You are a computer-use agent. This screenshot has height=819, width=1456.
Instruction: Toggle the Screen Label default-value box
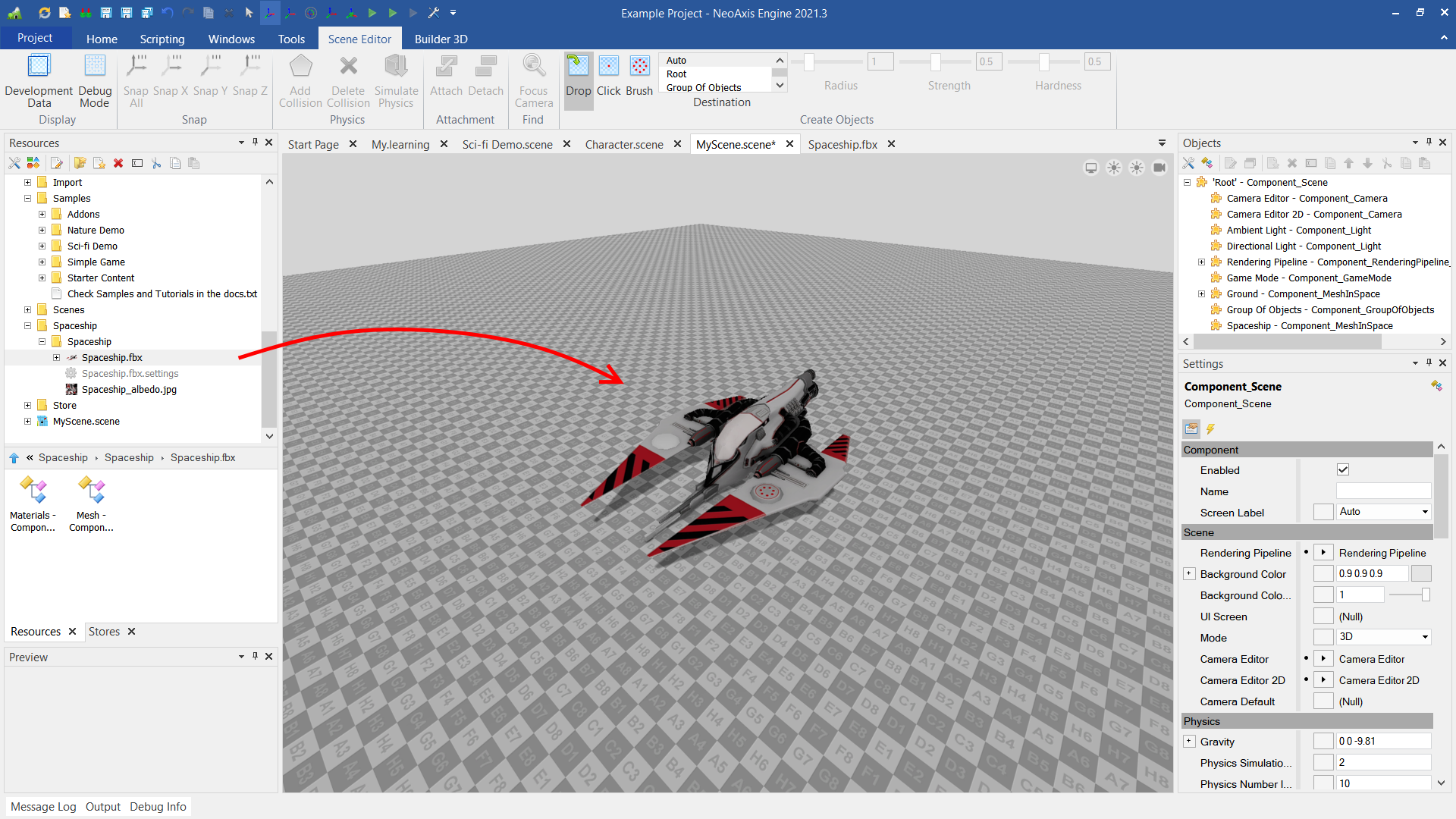click(1323, 513)
